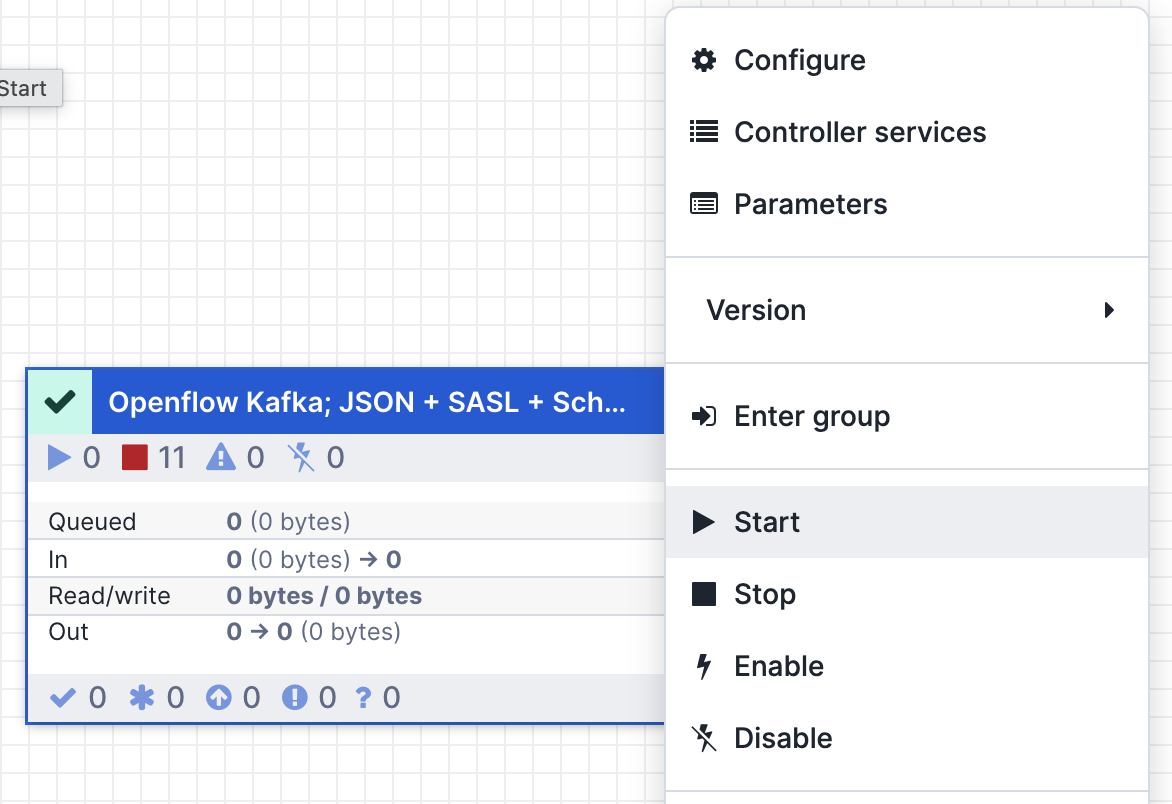Click the Enable lightning bolt icon

pyautogui.click(x=703, y=666)
